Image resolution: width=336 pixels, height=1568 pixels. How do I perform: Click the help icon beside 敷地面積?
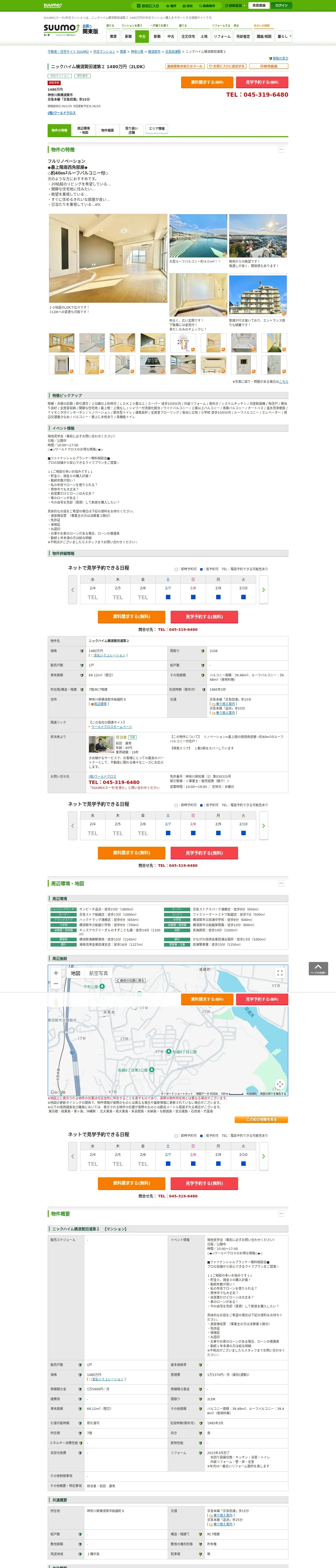tap(80, 1544)
